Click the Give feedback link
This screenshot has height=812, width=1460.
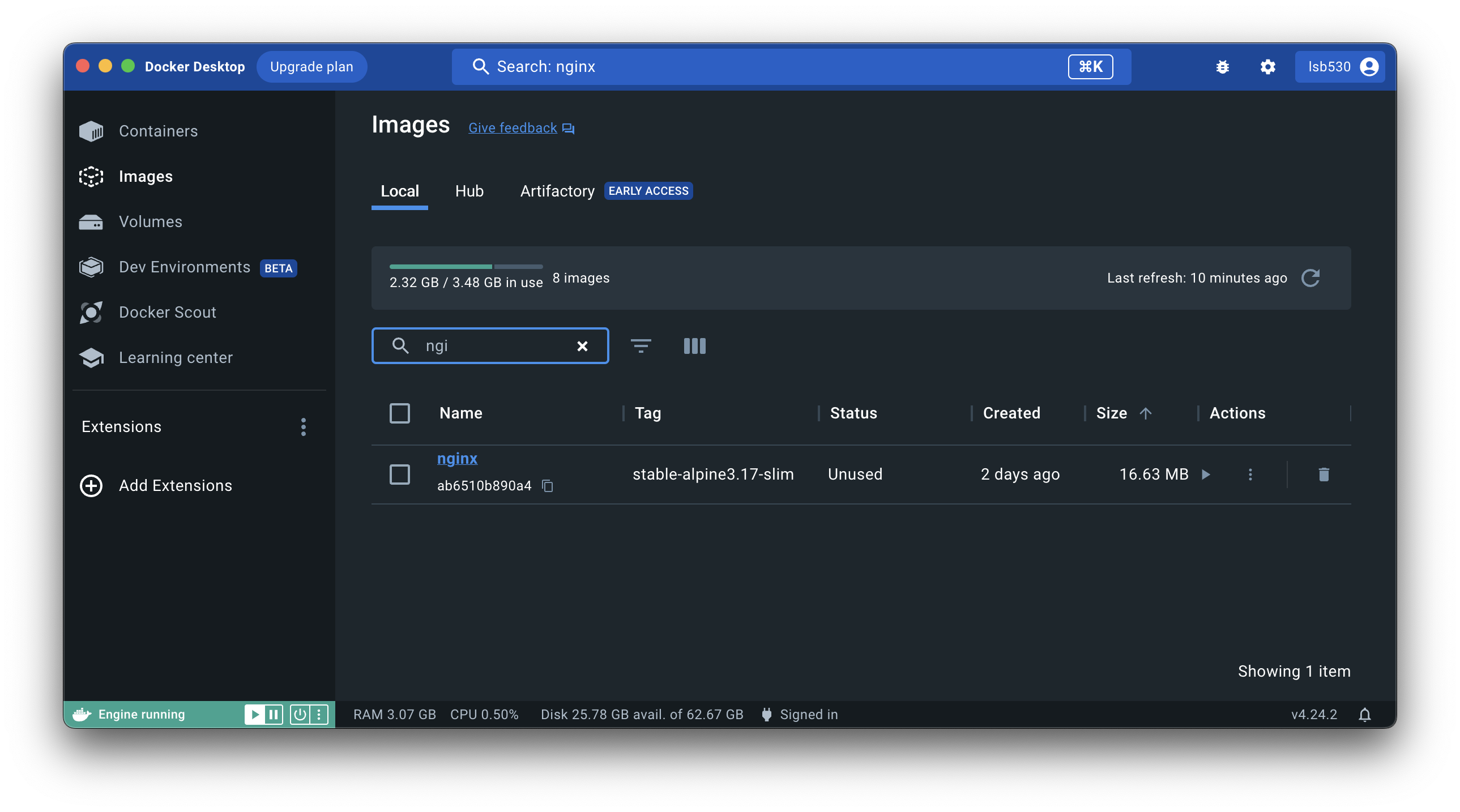[x=513, y=128]
